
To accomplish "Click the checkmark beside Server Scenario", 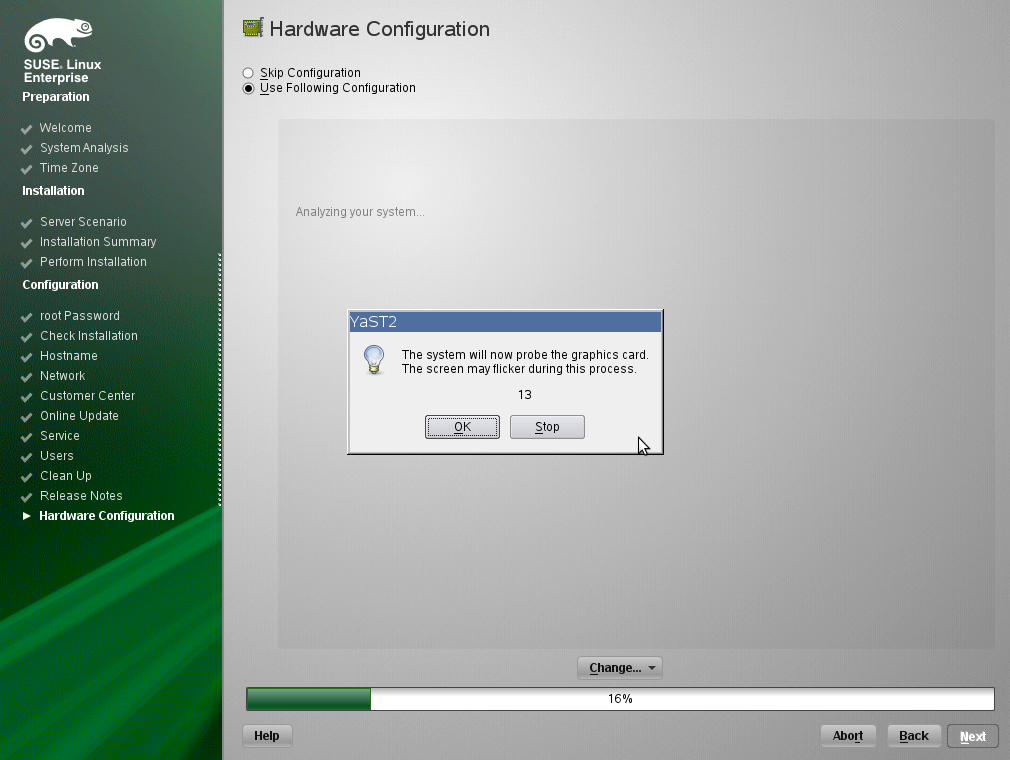I will tap(26, 223).
